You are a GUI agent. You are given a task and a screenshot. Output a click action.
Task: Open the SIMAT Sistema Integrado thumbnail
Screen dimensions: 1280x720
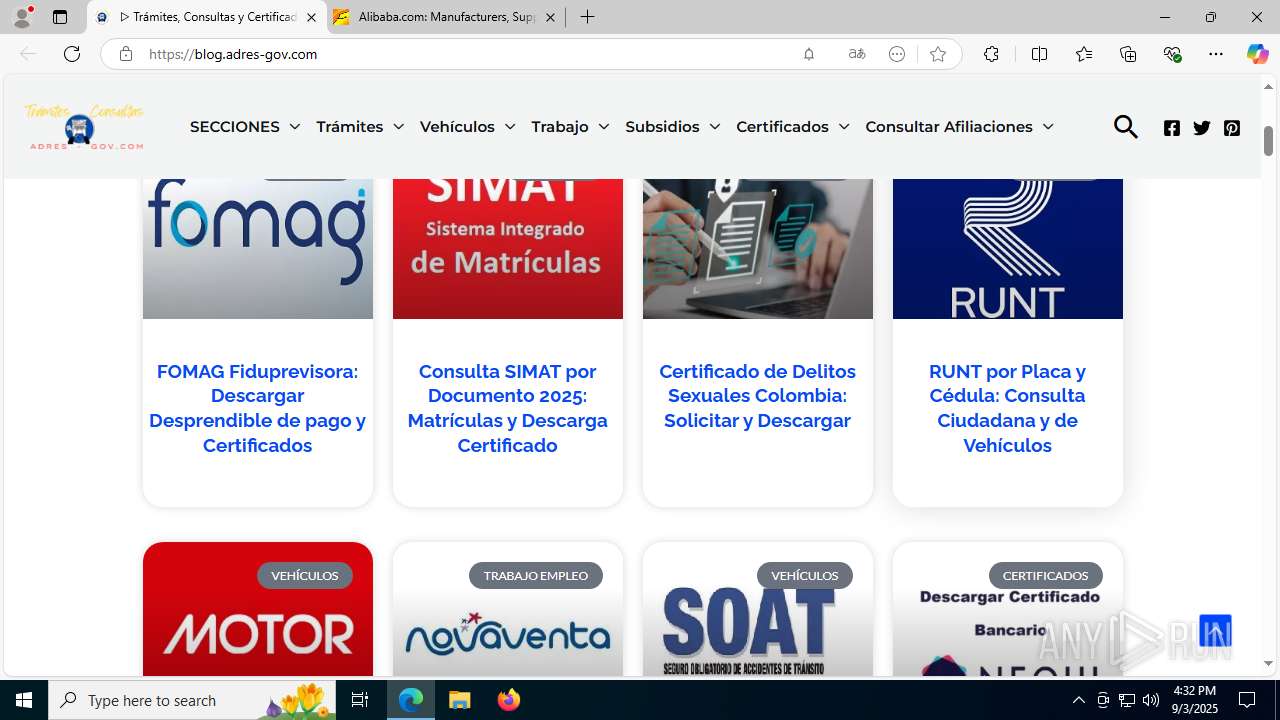pyautogui.click(x=508, y=249)
